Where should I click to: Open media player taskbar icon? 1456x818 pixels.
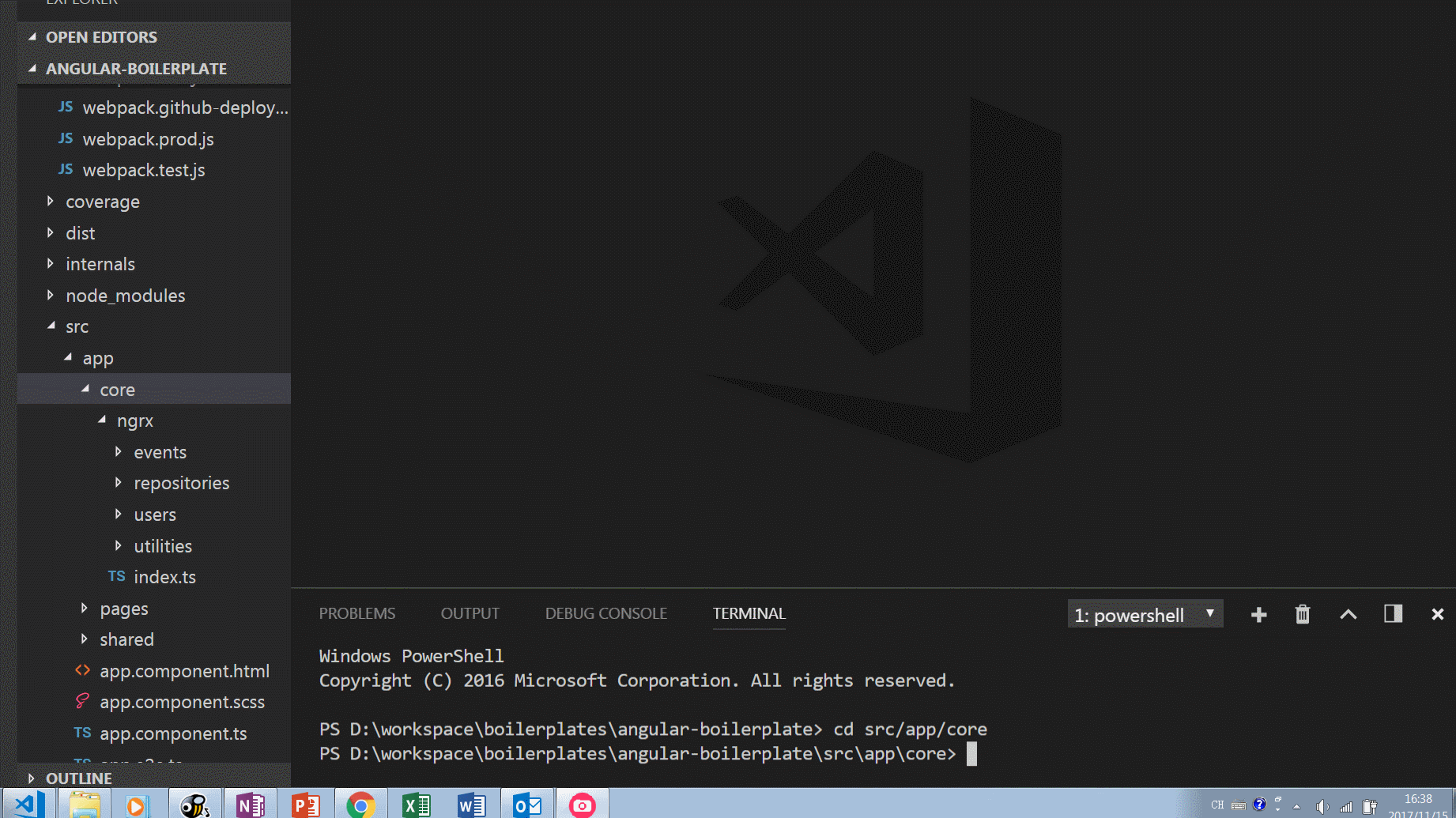pyautogui.click(x=136, y=804)
